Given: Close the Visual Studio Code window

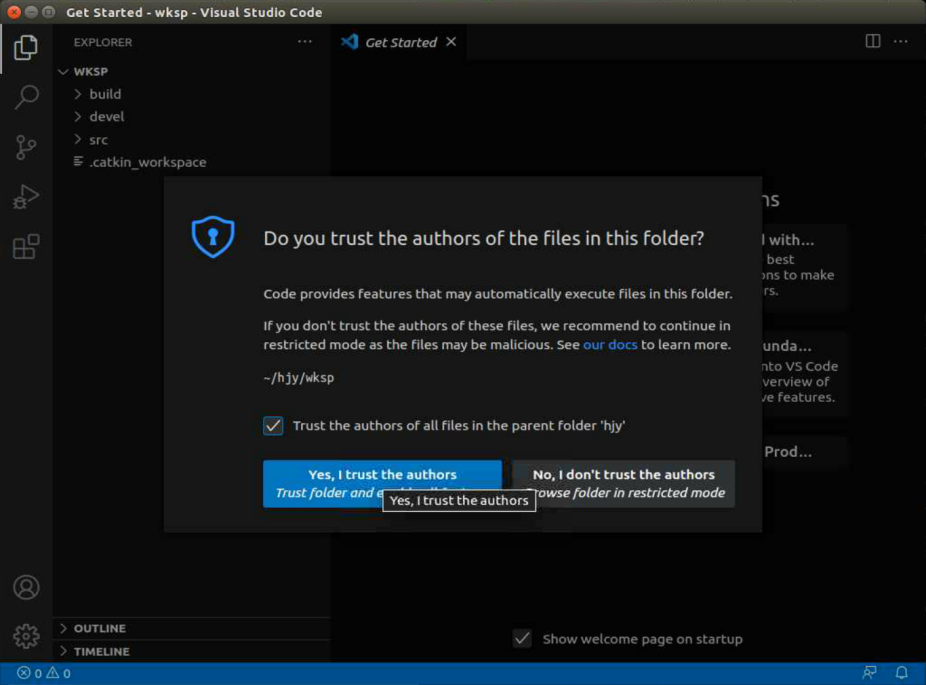Looking at the screenshot, I should pyautogui.click(x=14, y=12).
